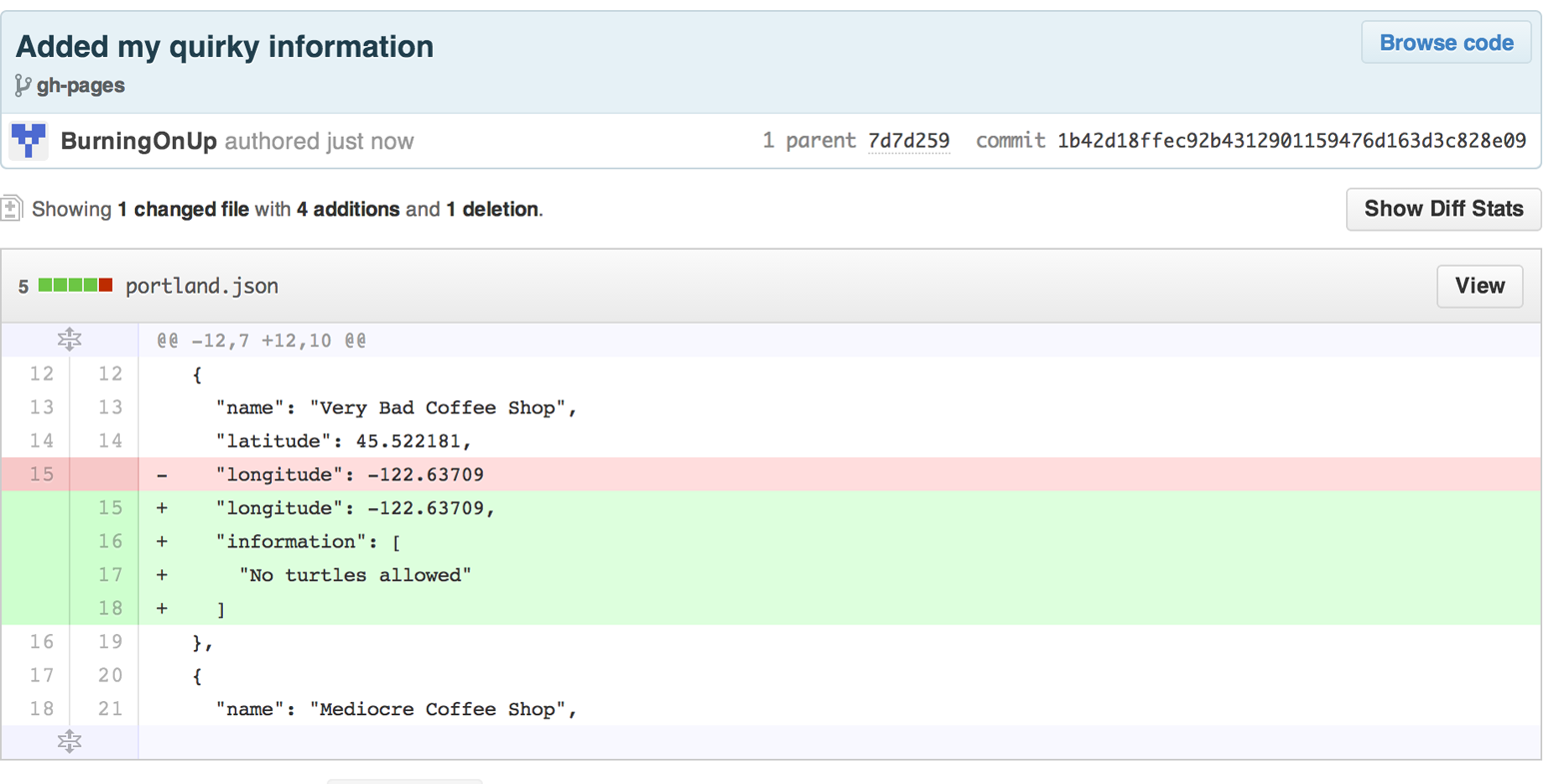
Task: Click the BurningOnUp avatar icon
Action: 29,141
